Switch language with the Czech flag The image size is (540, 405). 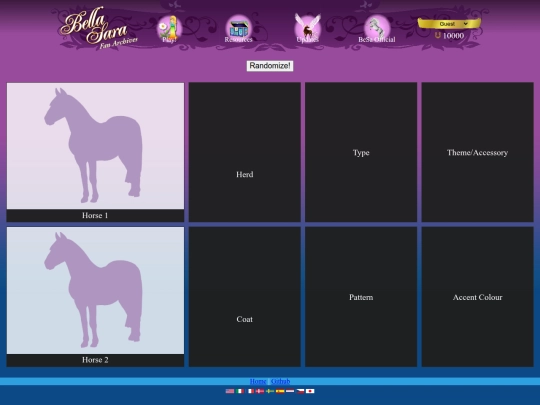(x=300, y=391)
